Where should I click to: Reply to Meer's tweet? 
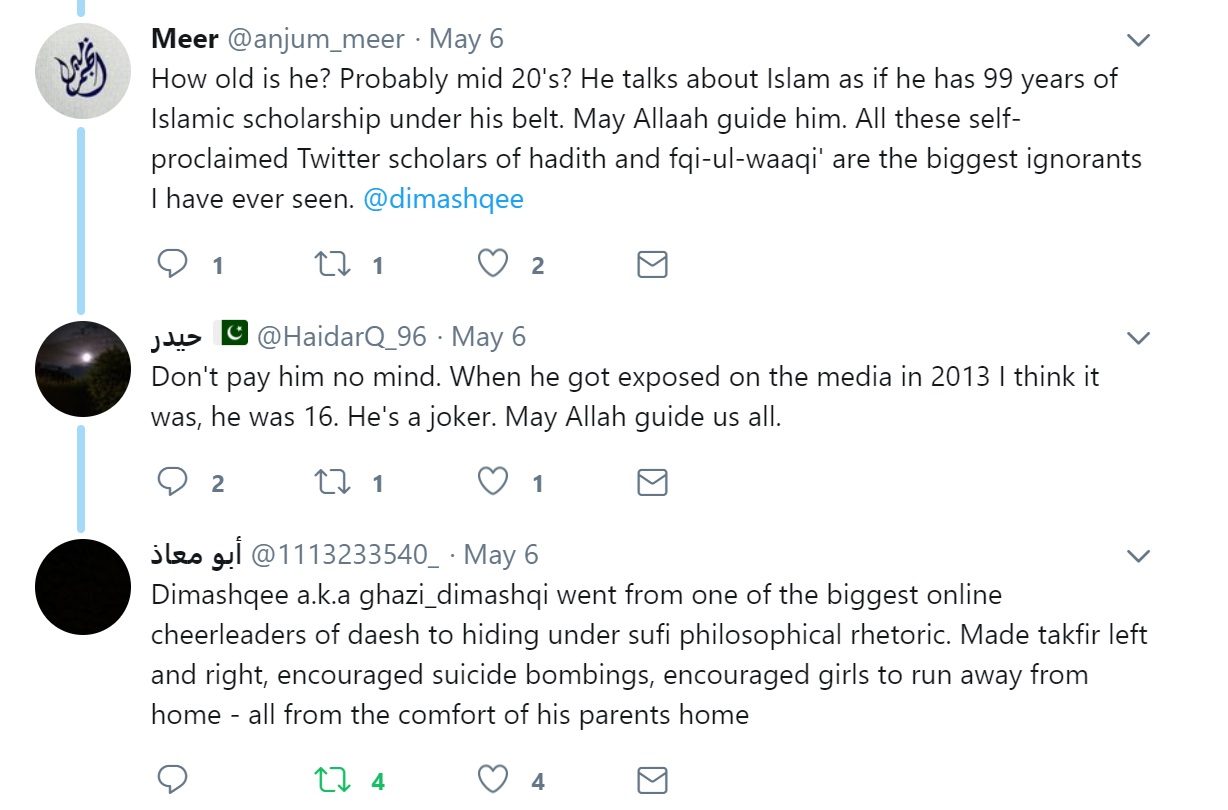(174, 265)
